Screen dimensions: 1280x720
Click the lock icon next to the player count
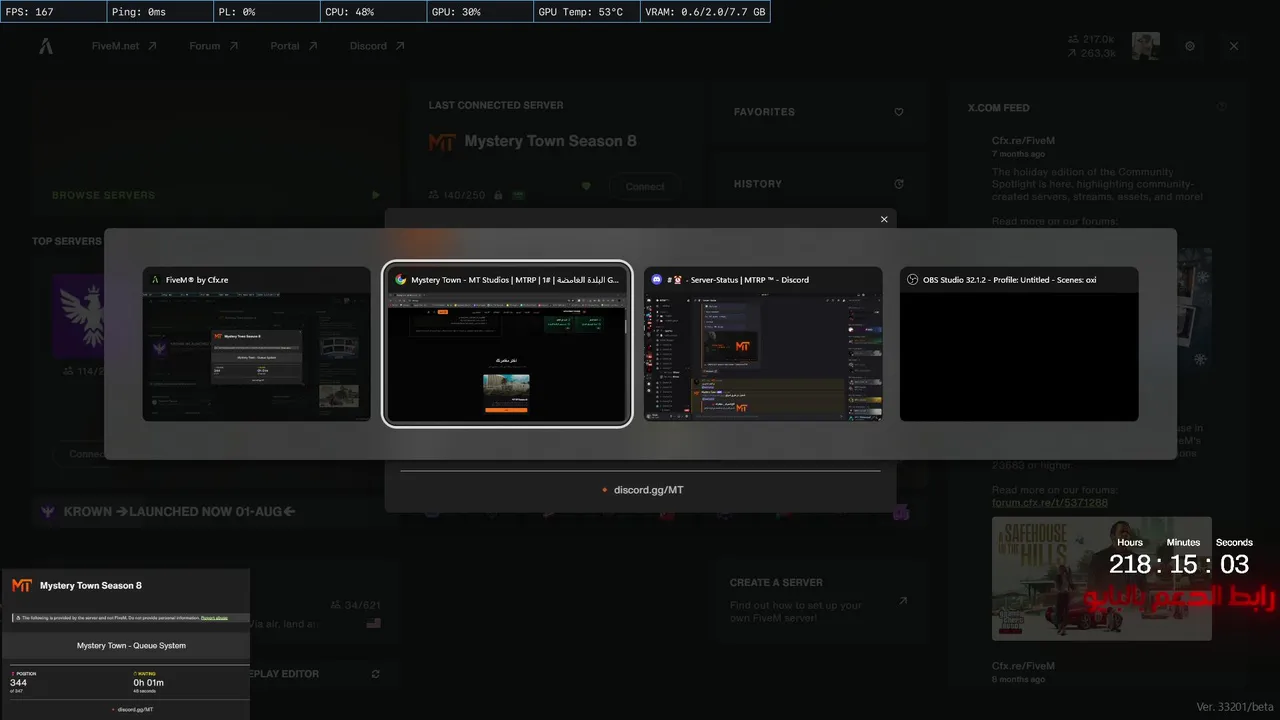point(498,195)
